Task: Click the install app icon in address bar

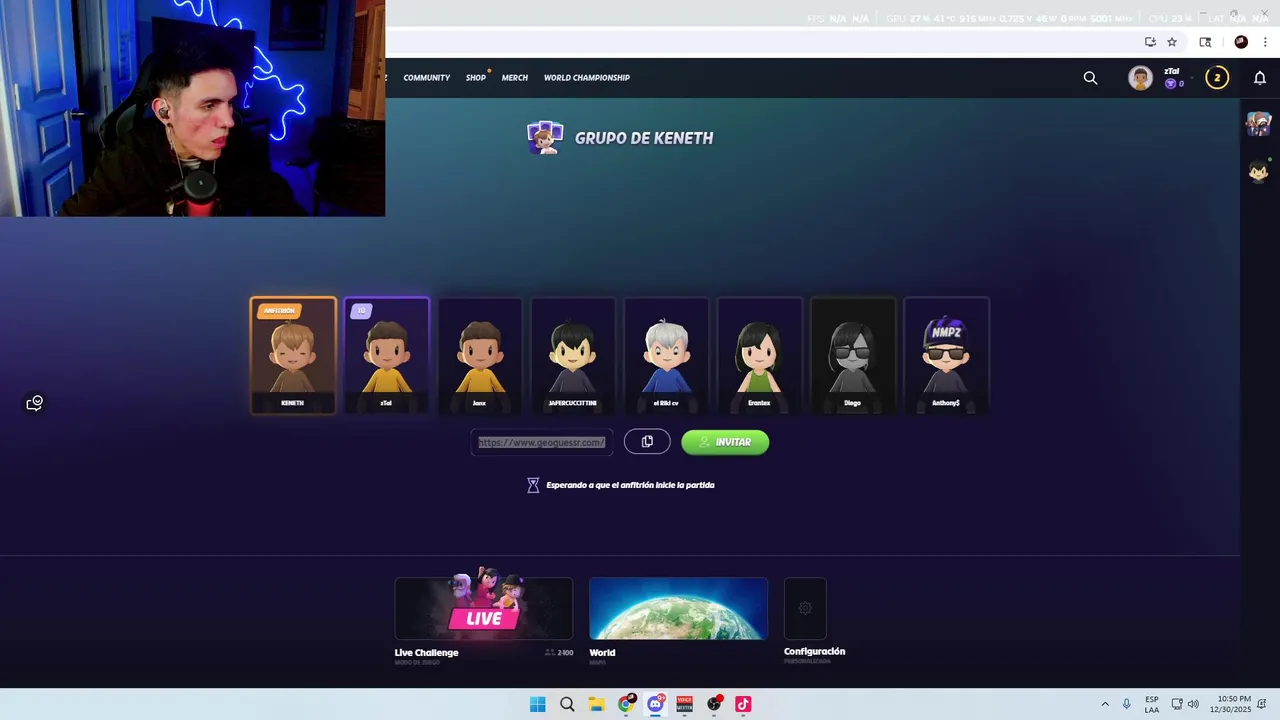Action: 1150,42
